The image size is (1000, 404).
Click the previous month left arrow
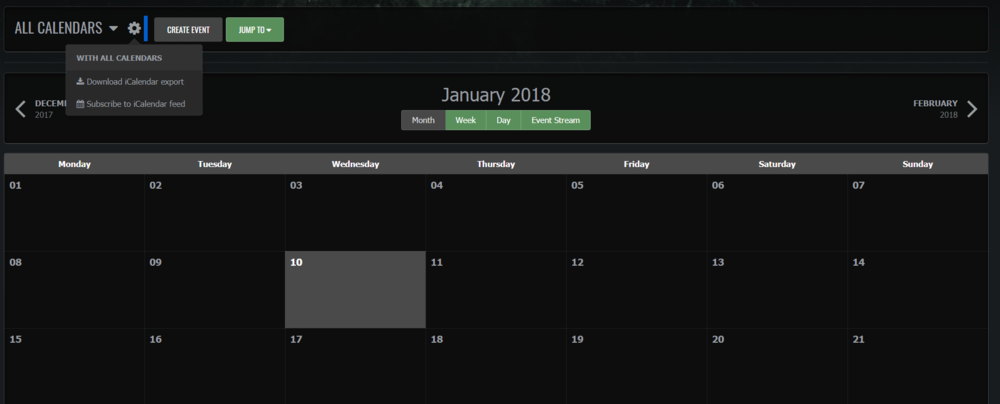point(21,109)
